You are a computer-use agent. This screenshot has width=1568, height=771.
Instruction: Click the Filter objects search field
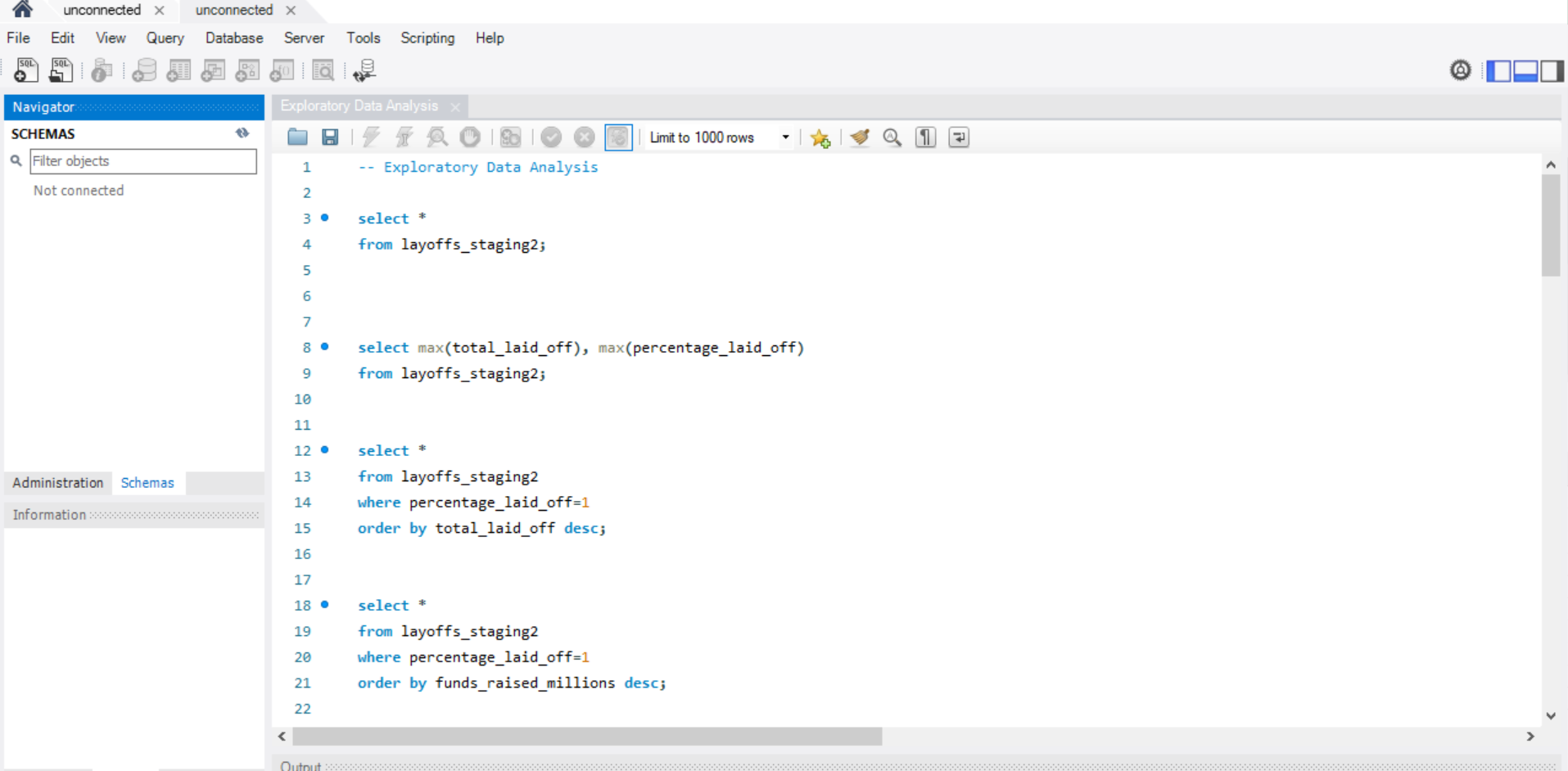click(x=142, y=161)
